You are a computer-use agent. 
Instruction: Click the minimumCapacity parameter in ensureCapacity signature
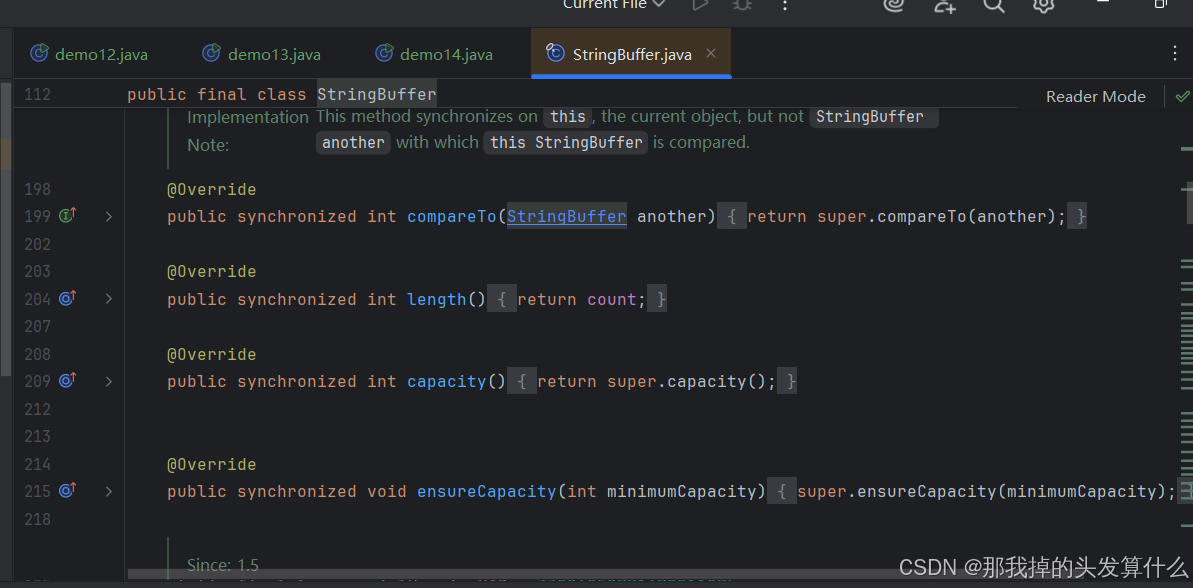680,491
